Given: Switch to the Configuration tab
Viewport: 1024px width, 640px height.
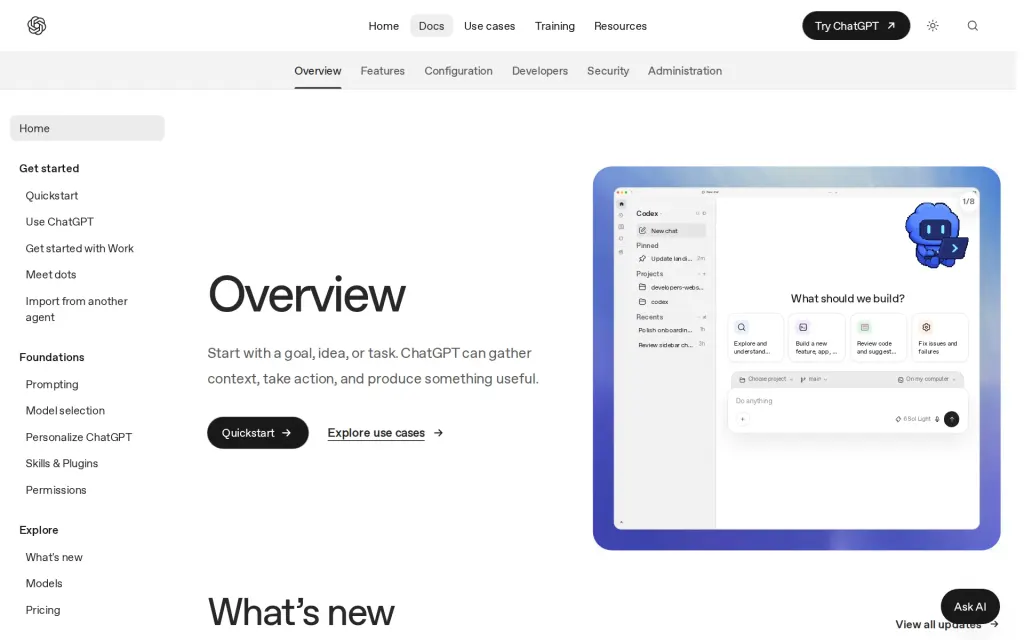Looking at the screenshot, I should 458,71.
